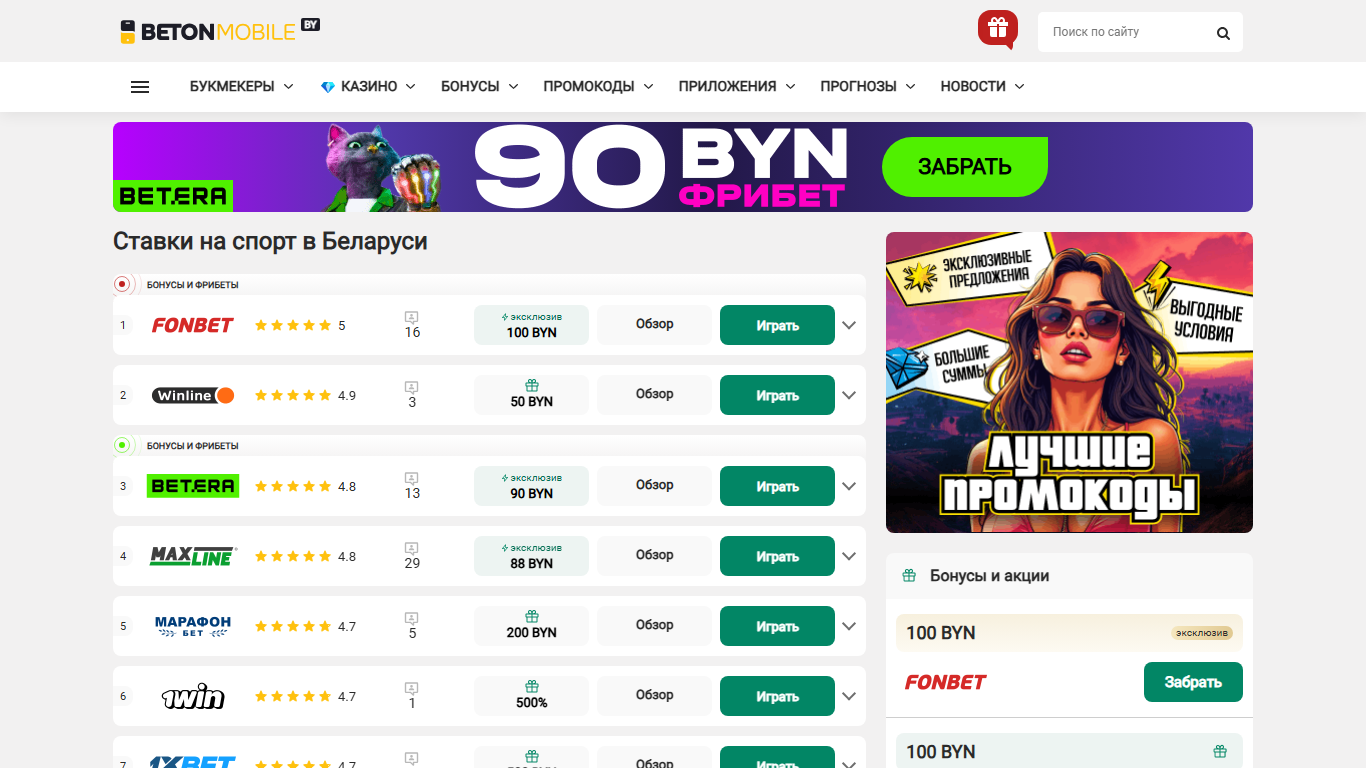Click the Winline logo in row 2
This screenshot has height=768, width=1366.
click(193, 395)
